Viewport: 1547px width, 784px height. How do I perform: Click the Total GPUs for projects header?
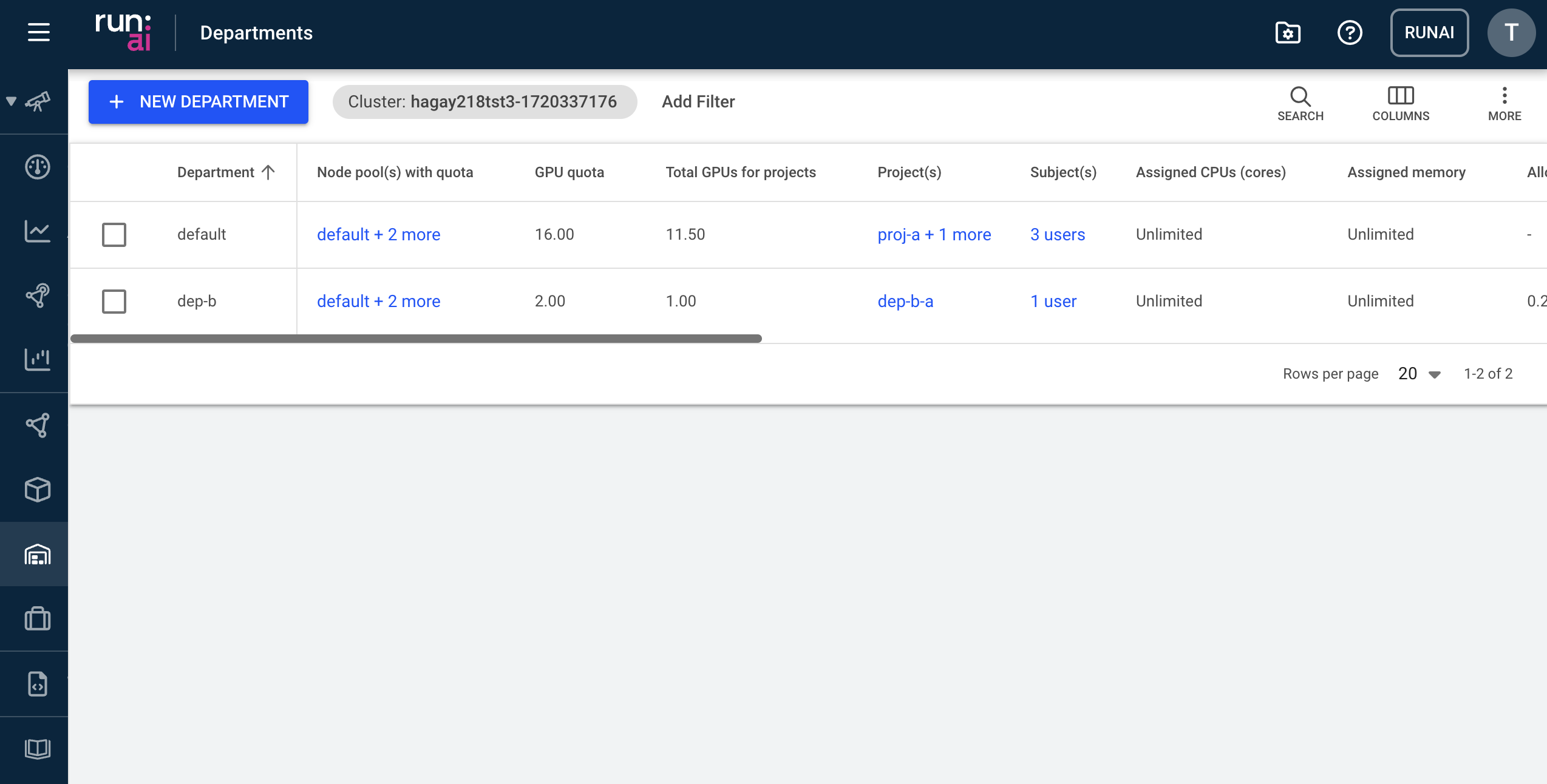tap(741, 172)
